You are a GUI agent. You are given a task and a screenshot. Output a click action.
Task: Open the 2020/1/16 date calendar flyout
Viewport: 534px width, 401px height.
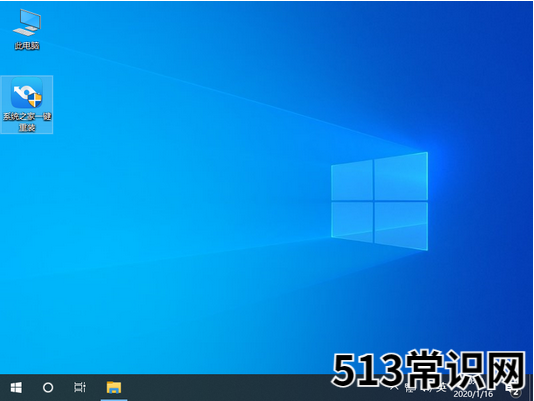(x=473, y=394)
